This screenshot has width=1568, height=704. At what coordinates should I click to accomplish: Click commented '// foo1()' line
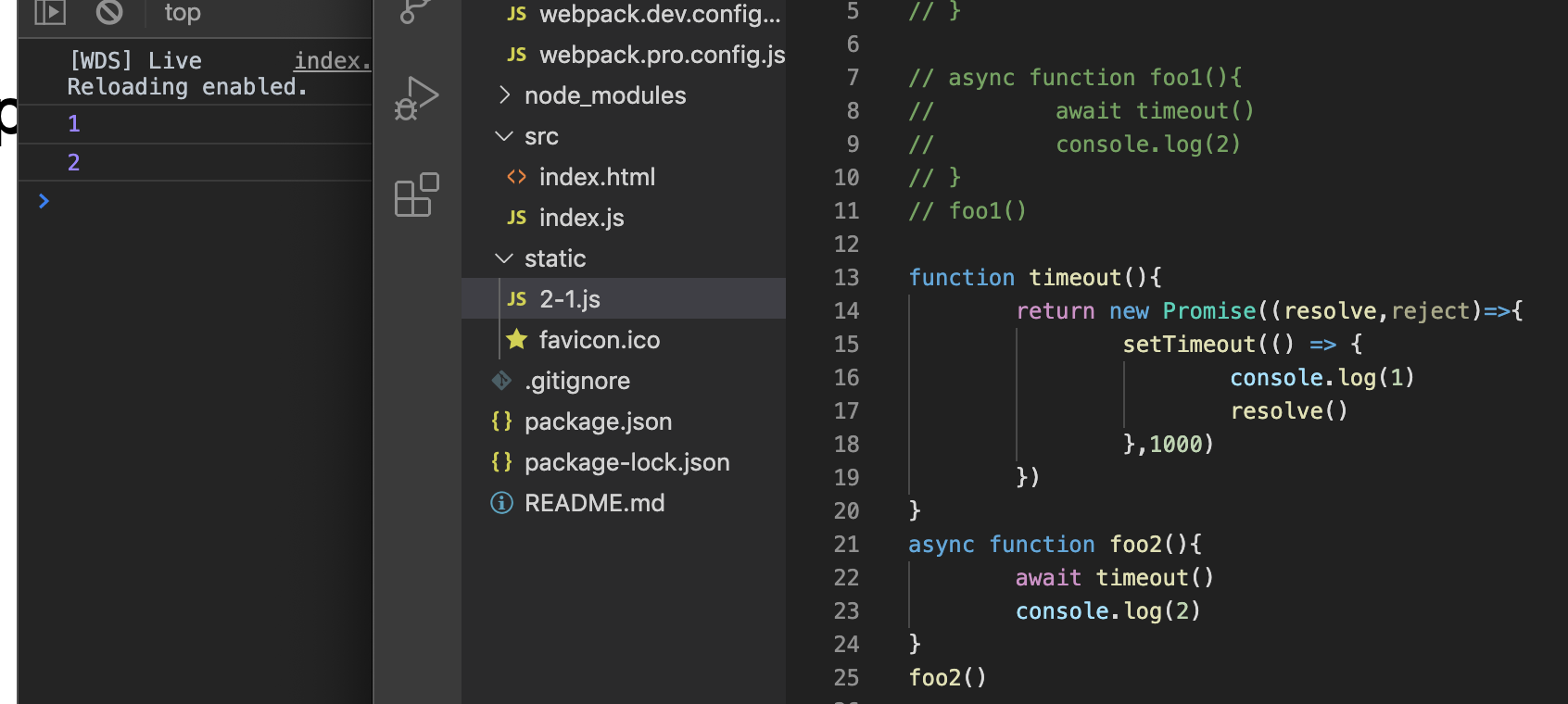pyautogui.click(x=968, y=211)
